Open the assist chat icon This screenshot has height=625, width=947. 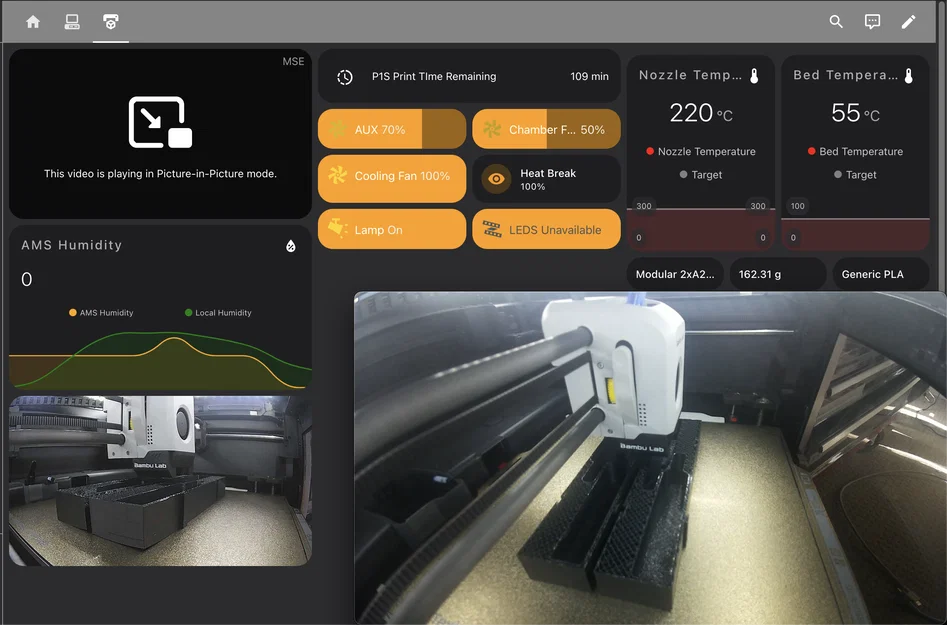872,22
